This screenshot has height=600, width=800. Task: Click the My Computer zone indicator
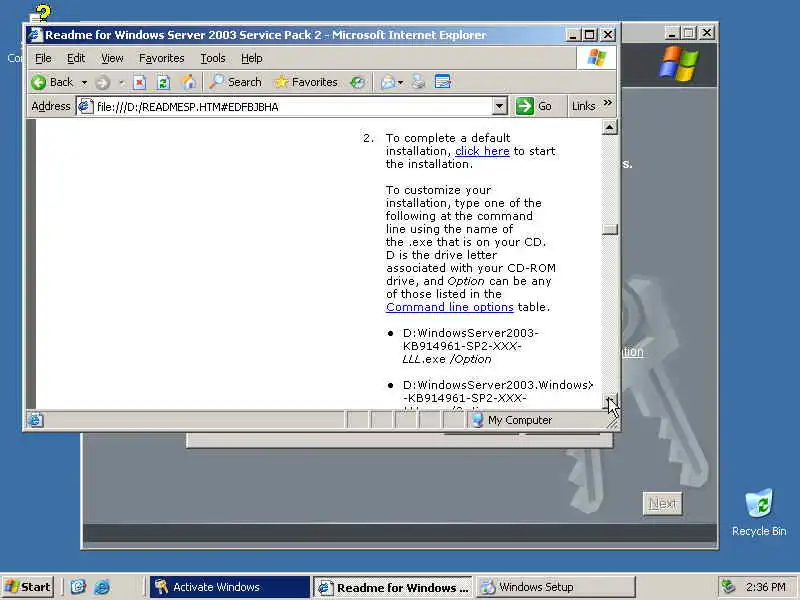512,420
